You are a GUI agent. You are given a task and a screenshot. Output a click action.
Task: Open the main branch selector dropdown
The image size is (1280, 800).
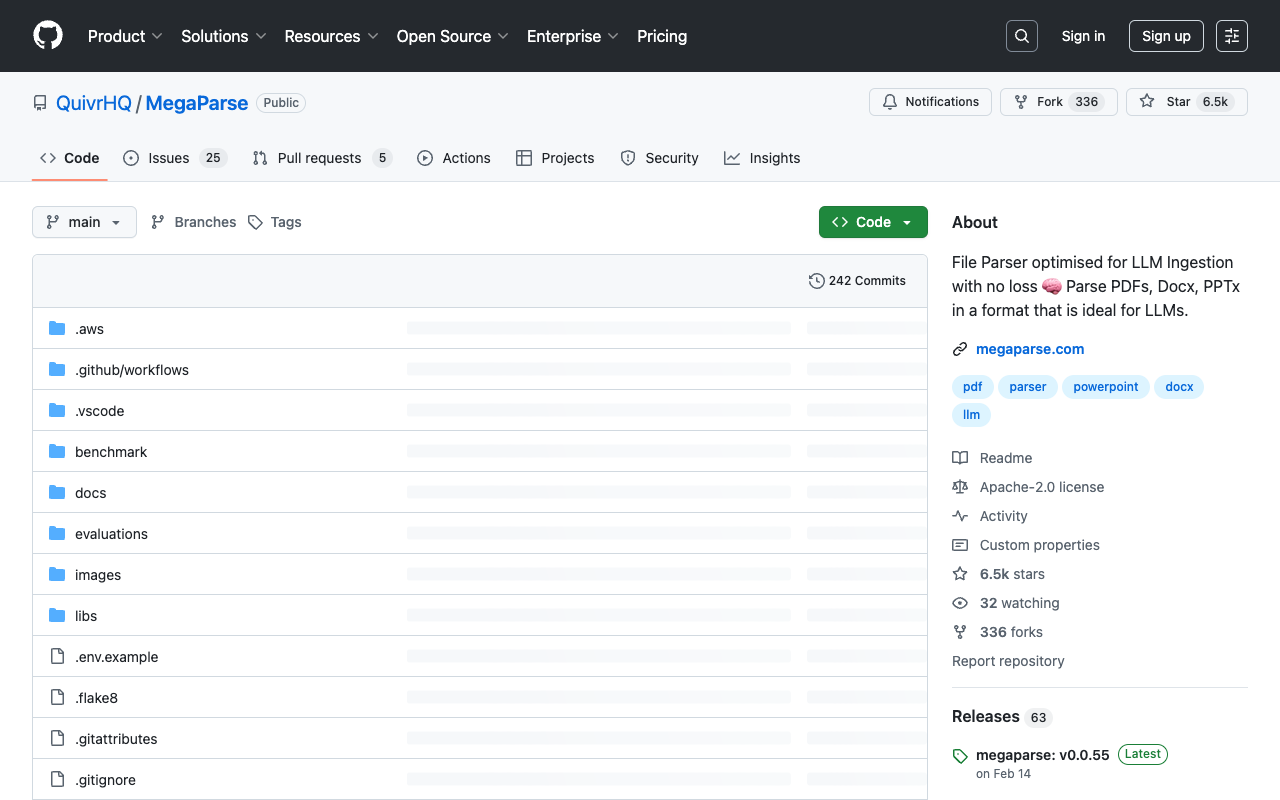(x=84, y=221)
